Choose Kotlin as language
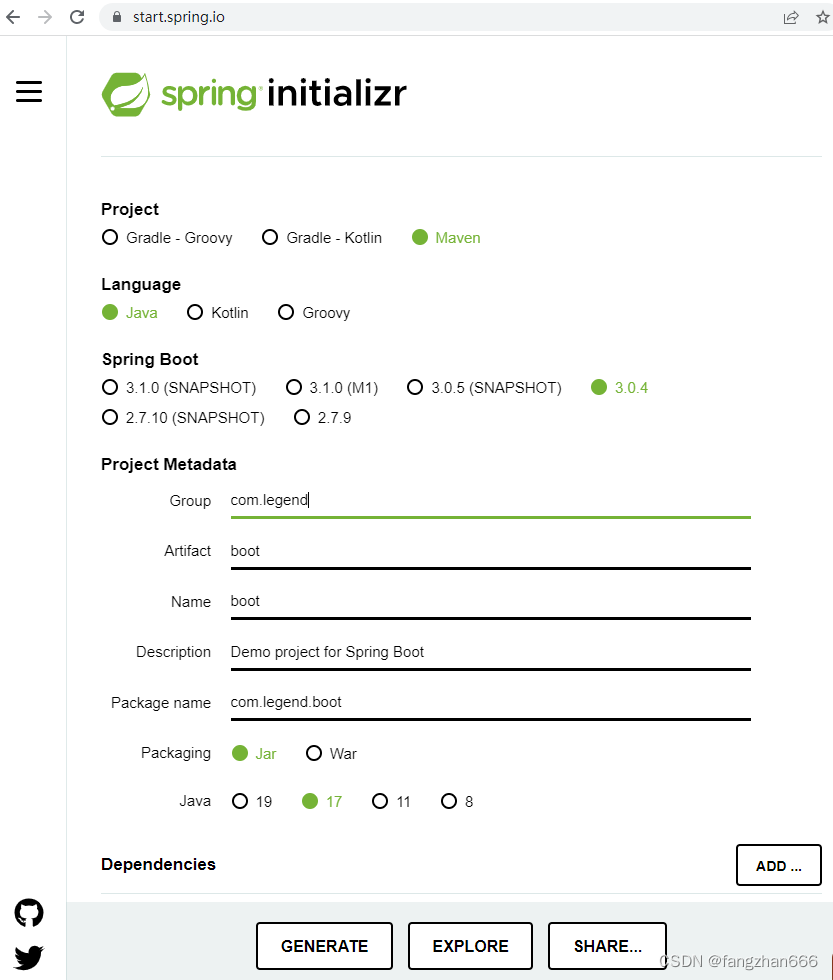Screen dimensions: 833x980 [217, 312]
